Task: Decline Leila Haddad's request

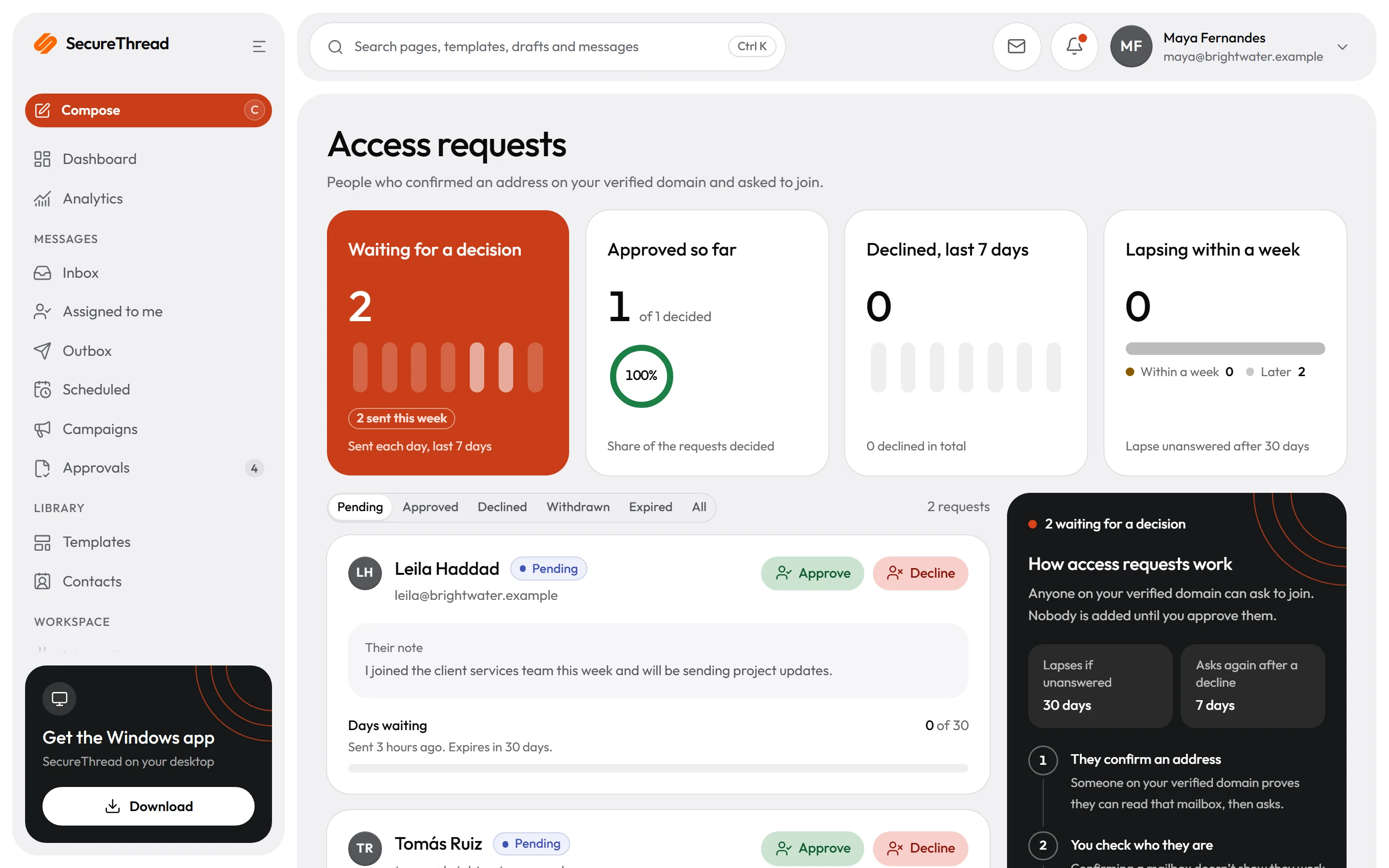Action: [920, 573]
